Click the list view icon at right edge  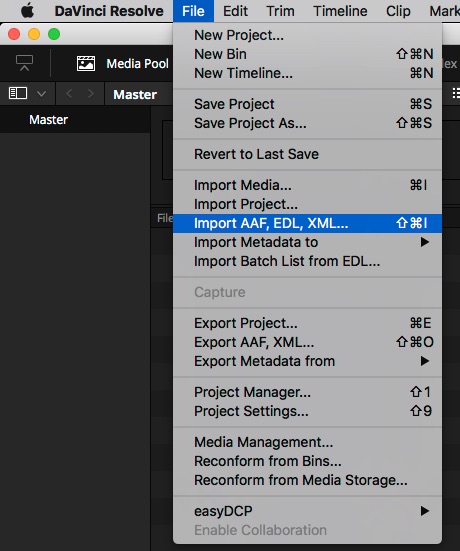(x=456, y=93)
